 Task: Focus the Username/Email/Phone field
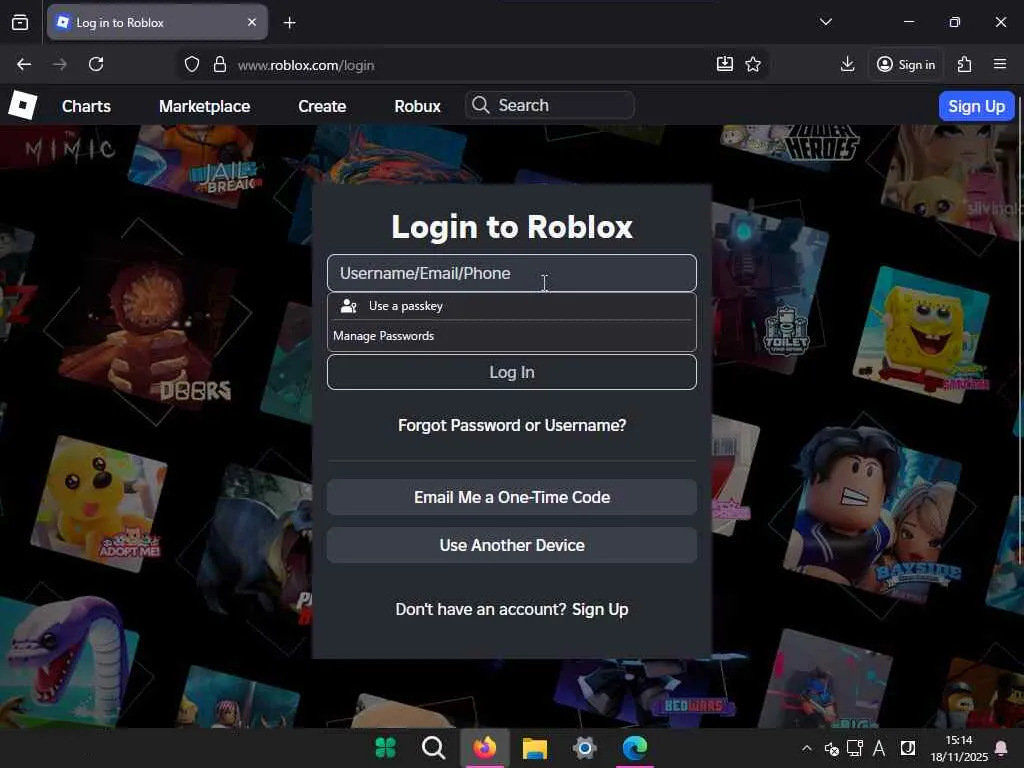pos(512,273)
